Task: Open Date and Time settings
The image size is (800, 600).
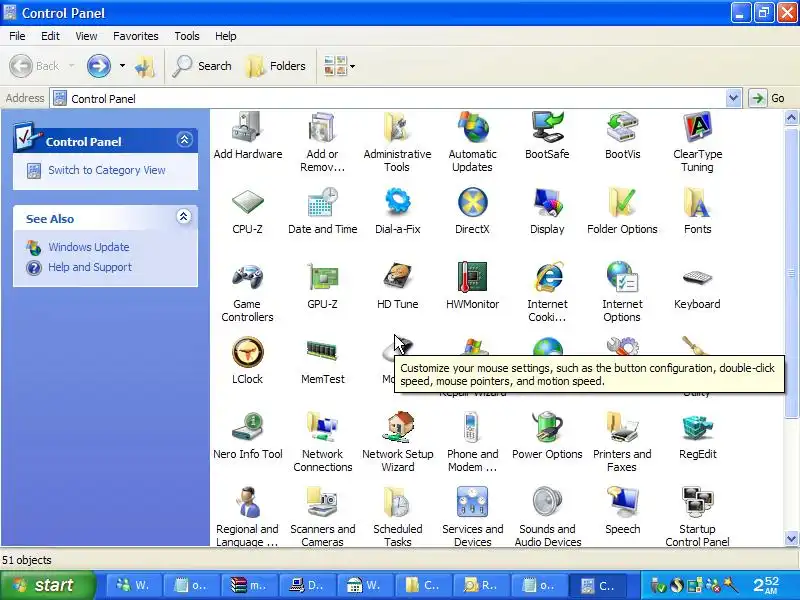Action: pos(322,211)
